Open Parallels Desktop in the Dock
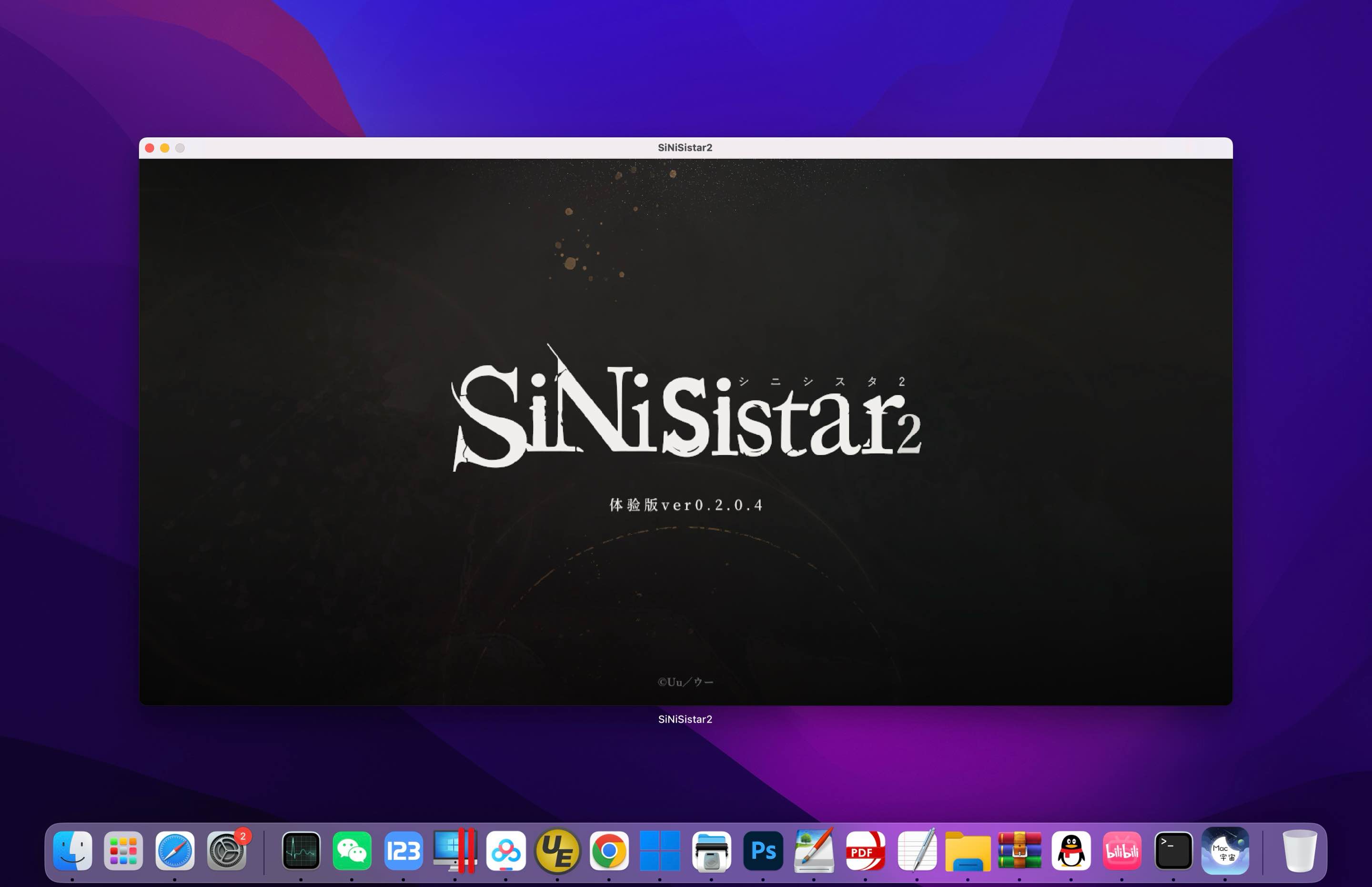The height and width of the screenshot is (887, 1372). click(454, 851)
